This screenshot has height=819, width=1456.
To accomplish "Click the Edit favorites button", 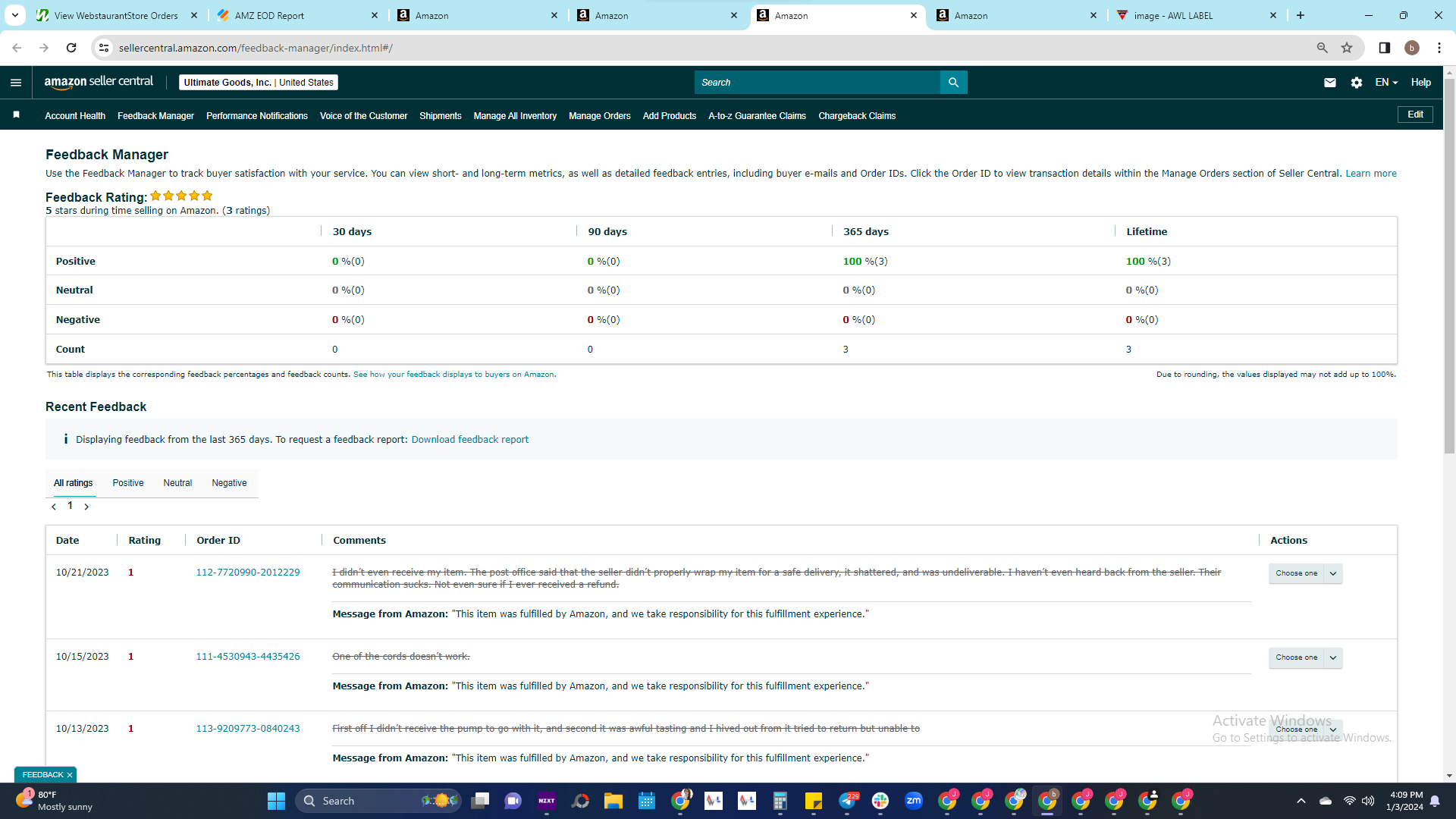I will click(1415, 115).
